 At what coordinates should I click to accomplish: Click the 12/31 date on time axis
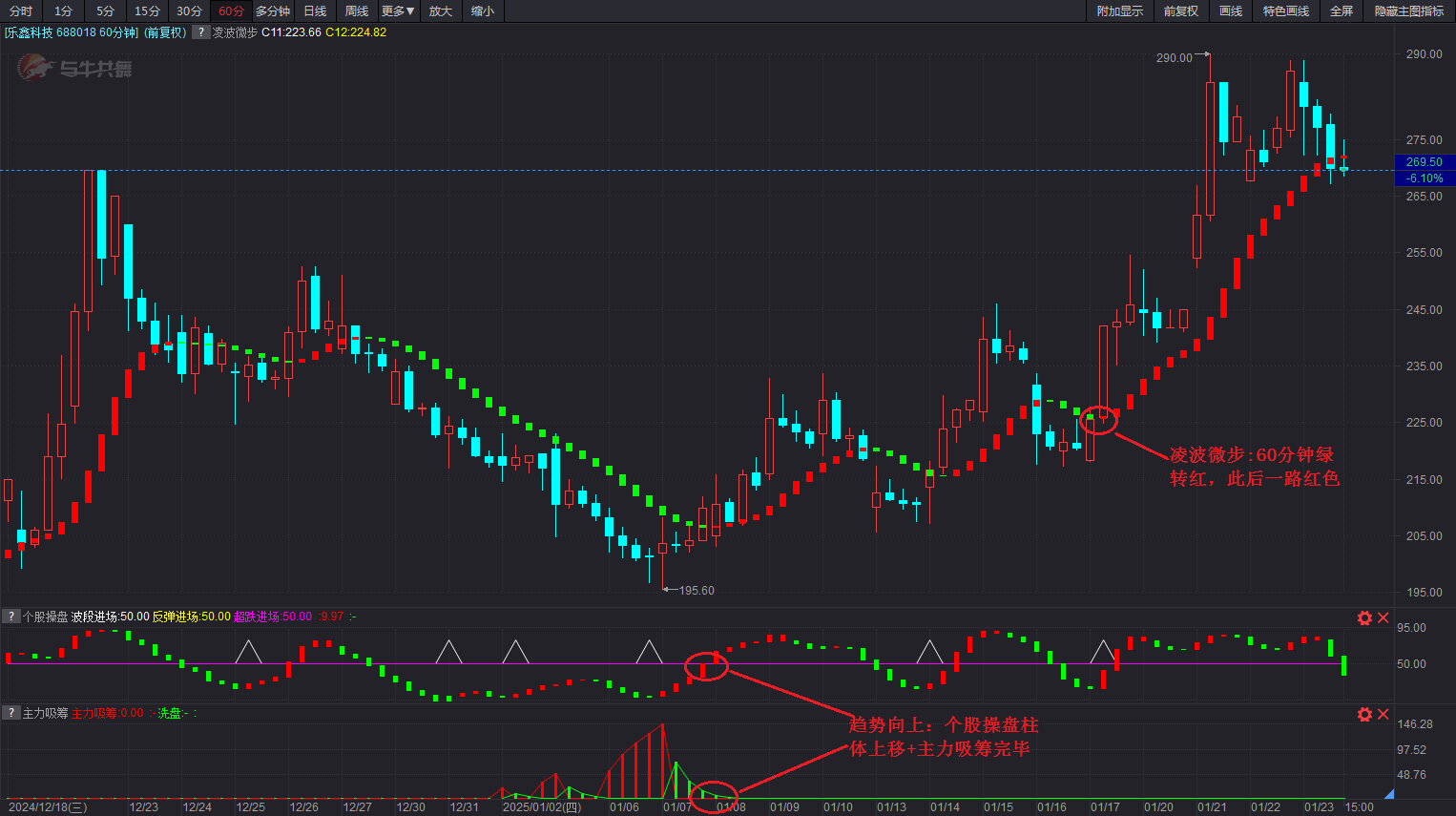tap(464, 807)
